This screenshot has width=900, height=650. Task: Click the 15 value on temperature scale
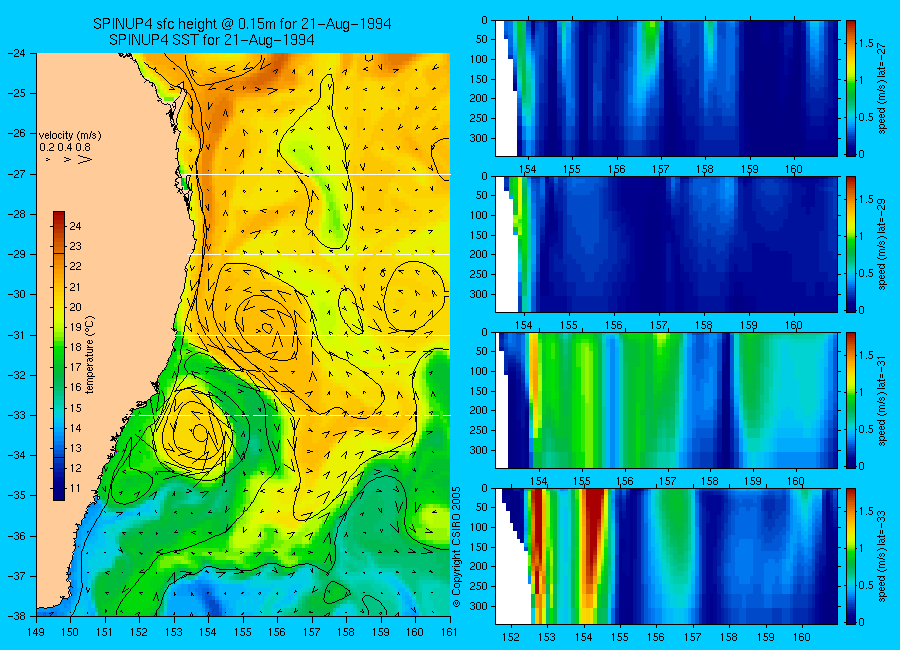pos(75,408)
